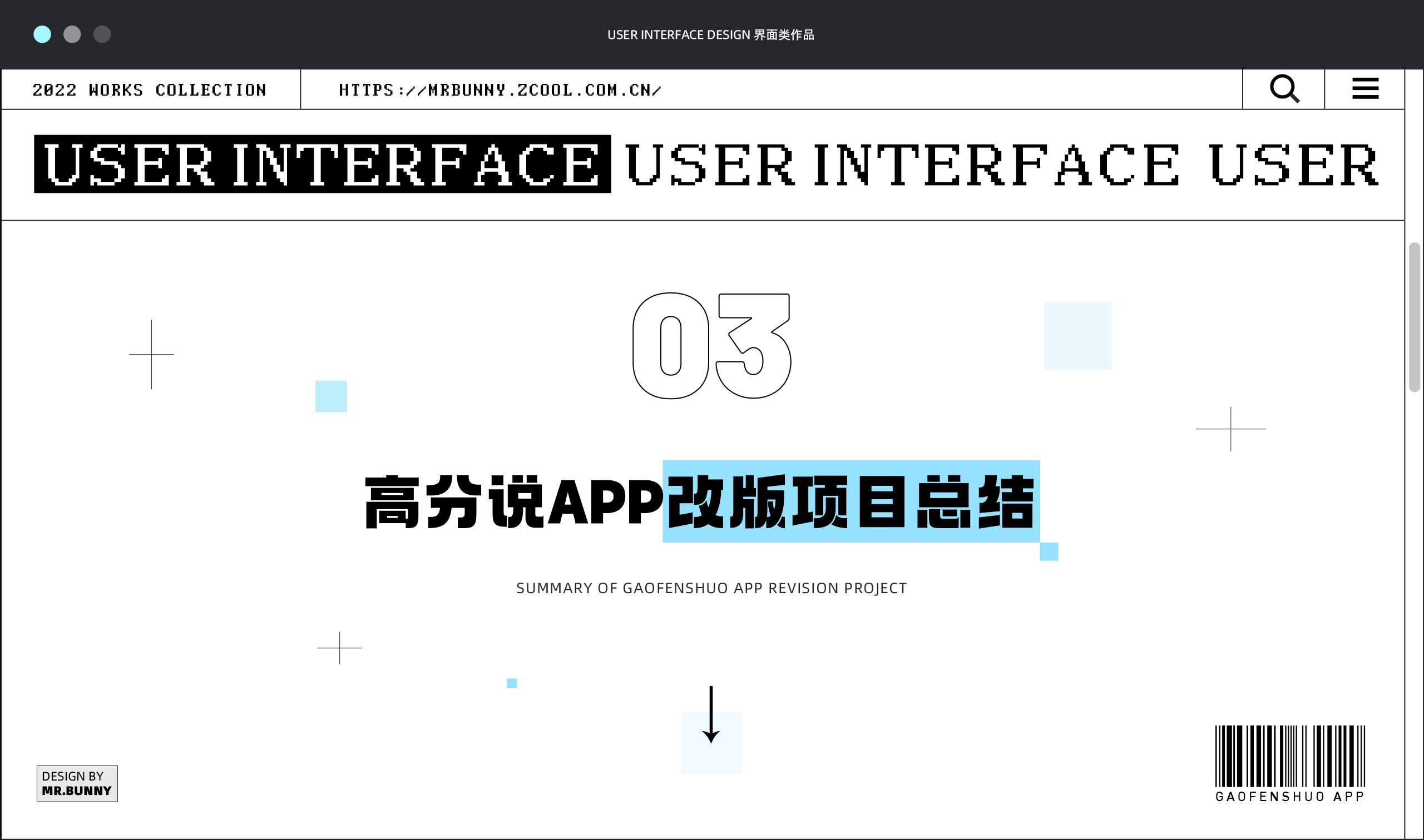1424x840 pixels.
Task: Click the GAOFENSHUO APP caption text
Action: [x=1290, y=797]
